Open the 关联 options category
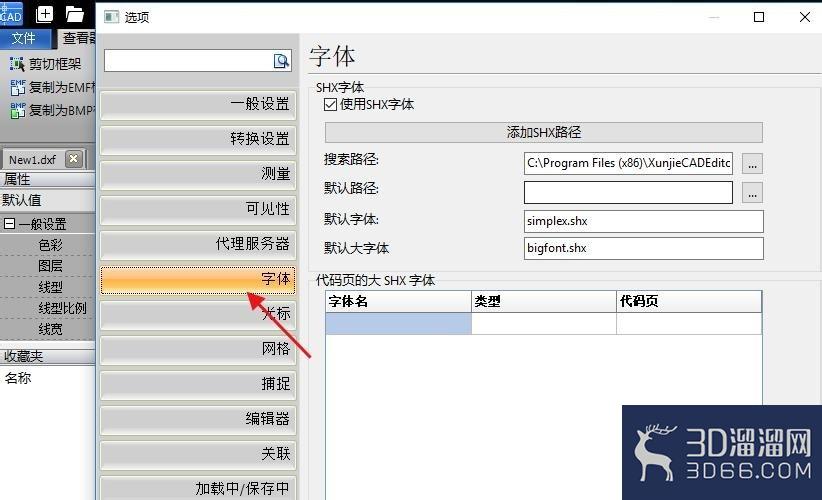The height and width of the screenshot is (500, 822). coord(198,454)
